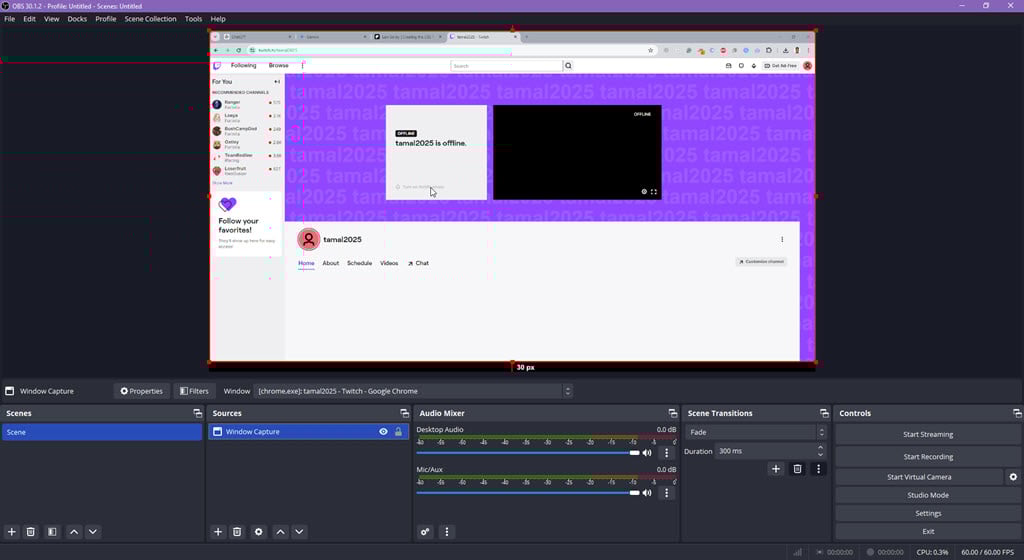Select Scene in the Scenes list

tap(102, 432)
